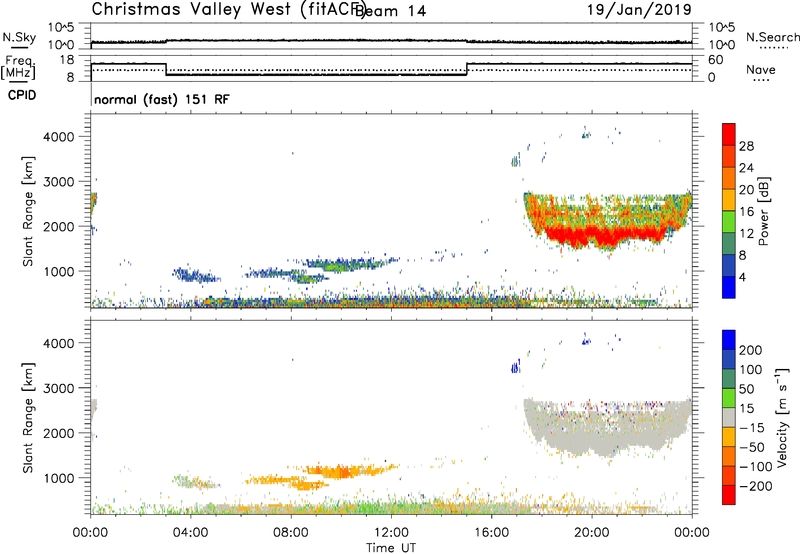Click the '20:00' time tick label
This screenshot has height=554, width=800.
(x=591, y=533)
